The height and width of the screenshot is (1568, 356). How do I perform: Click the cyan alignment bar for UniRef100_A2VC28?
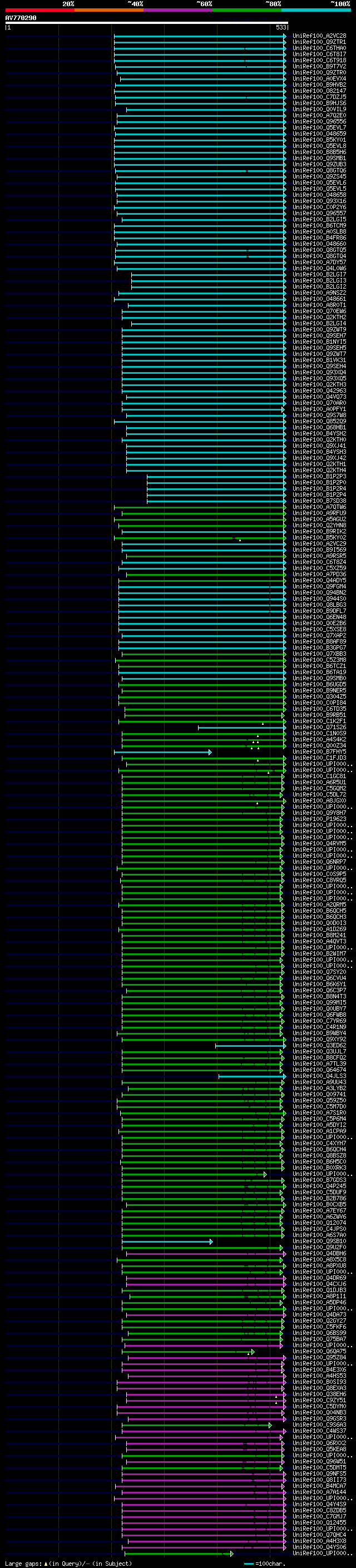point(200,36)
